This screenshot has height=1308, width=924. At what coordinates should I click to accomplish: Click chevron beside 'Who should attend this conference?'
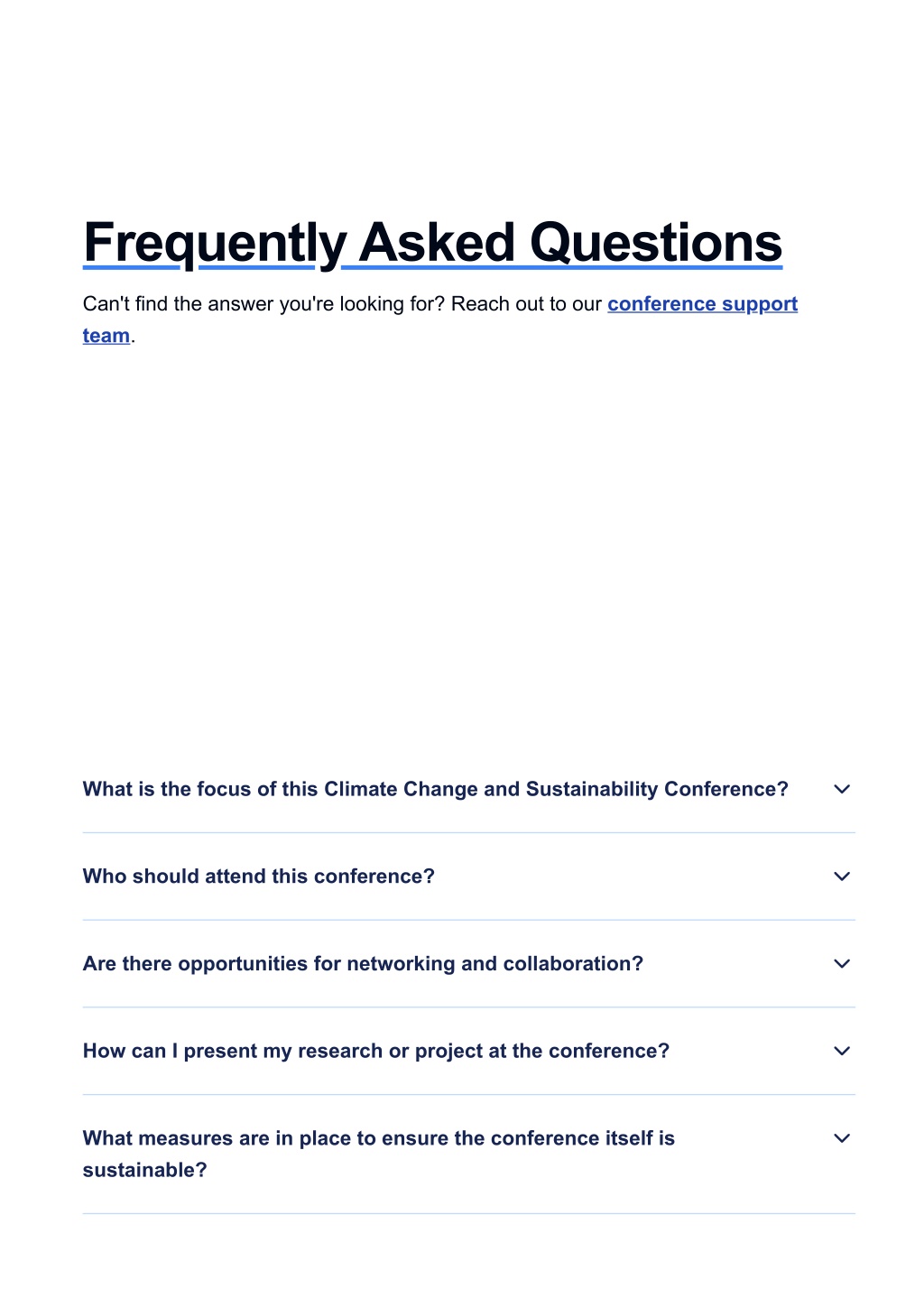[x=842, y=877]
